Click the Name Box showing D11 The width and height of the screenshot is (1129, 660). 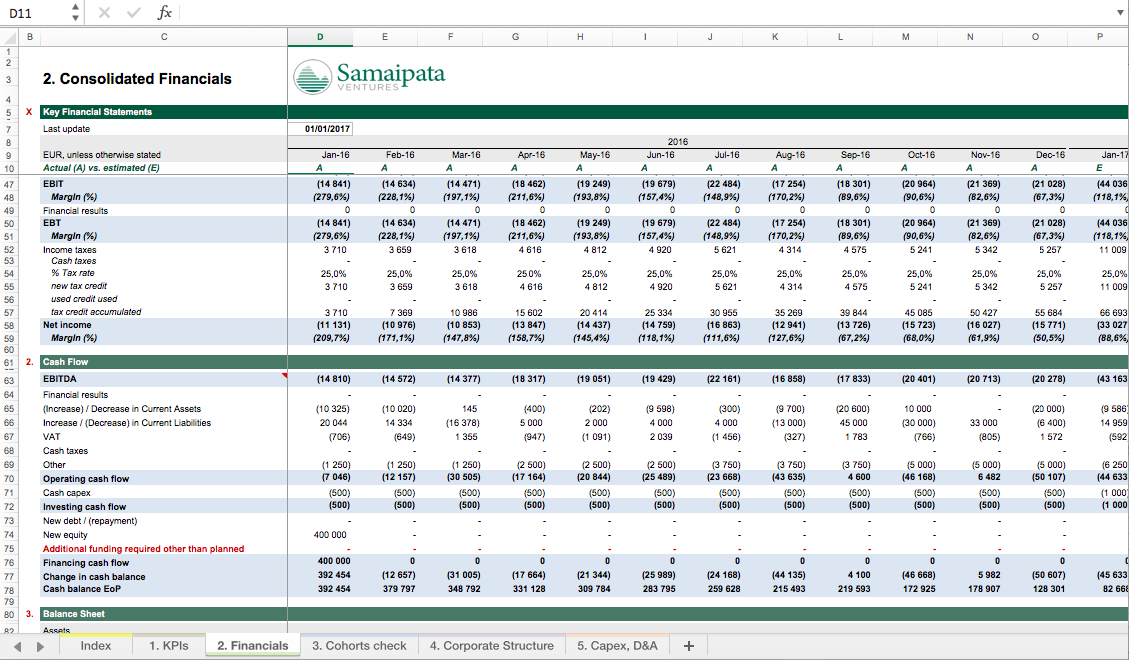[36, 13]
